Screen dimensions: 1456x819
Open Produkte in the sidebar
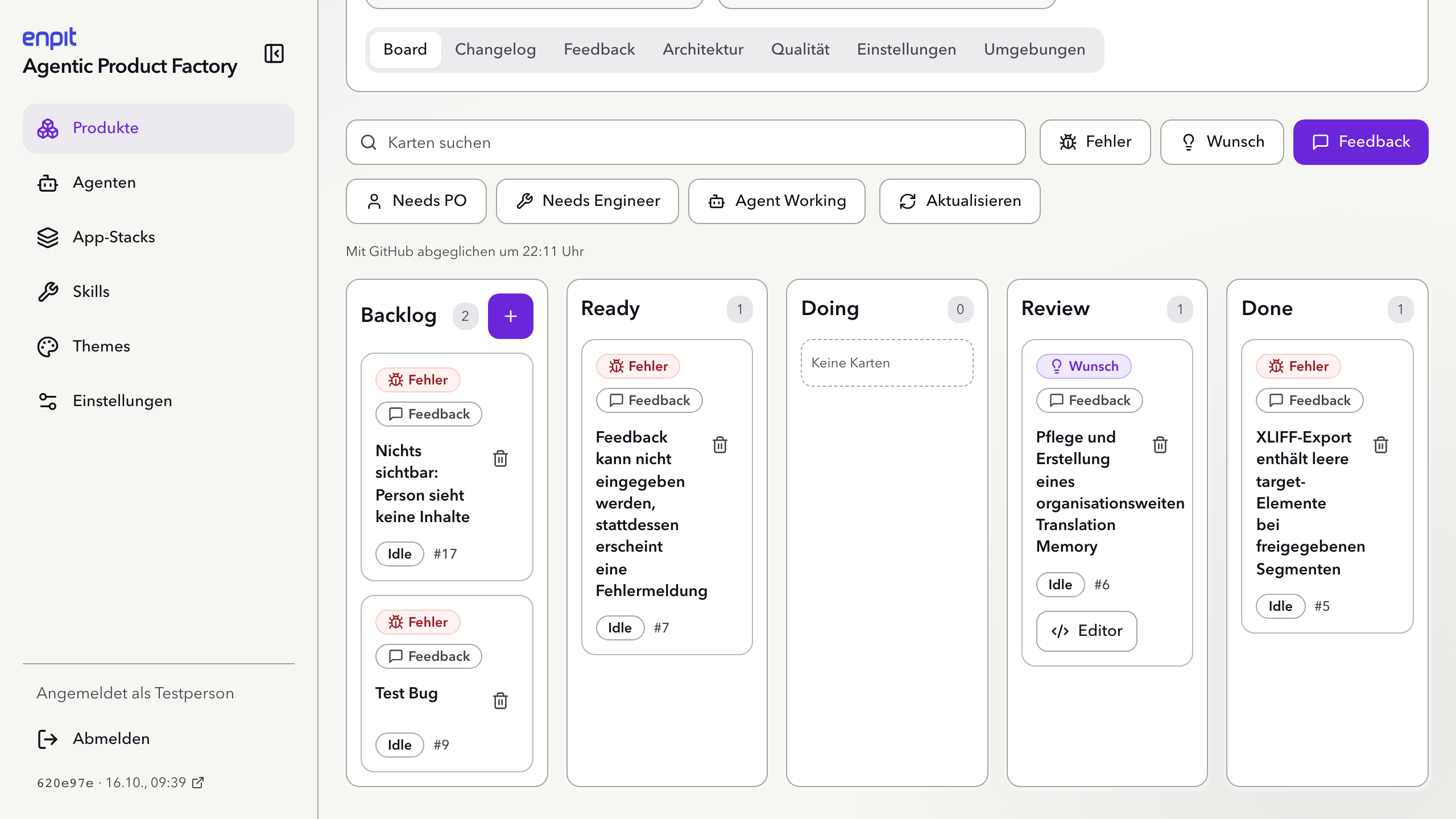pos(159,128)
